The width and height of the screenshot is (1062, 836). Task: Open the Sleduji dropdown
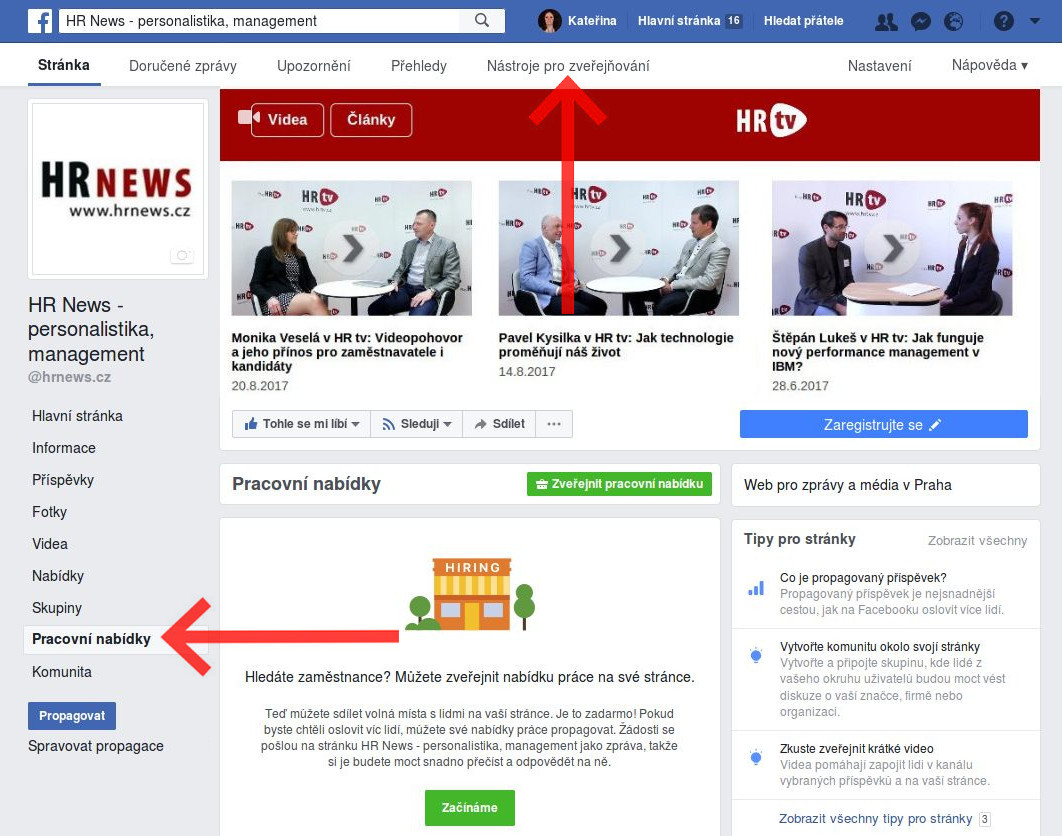tap(417, 424)
